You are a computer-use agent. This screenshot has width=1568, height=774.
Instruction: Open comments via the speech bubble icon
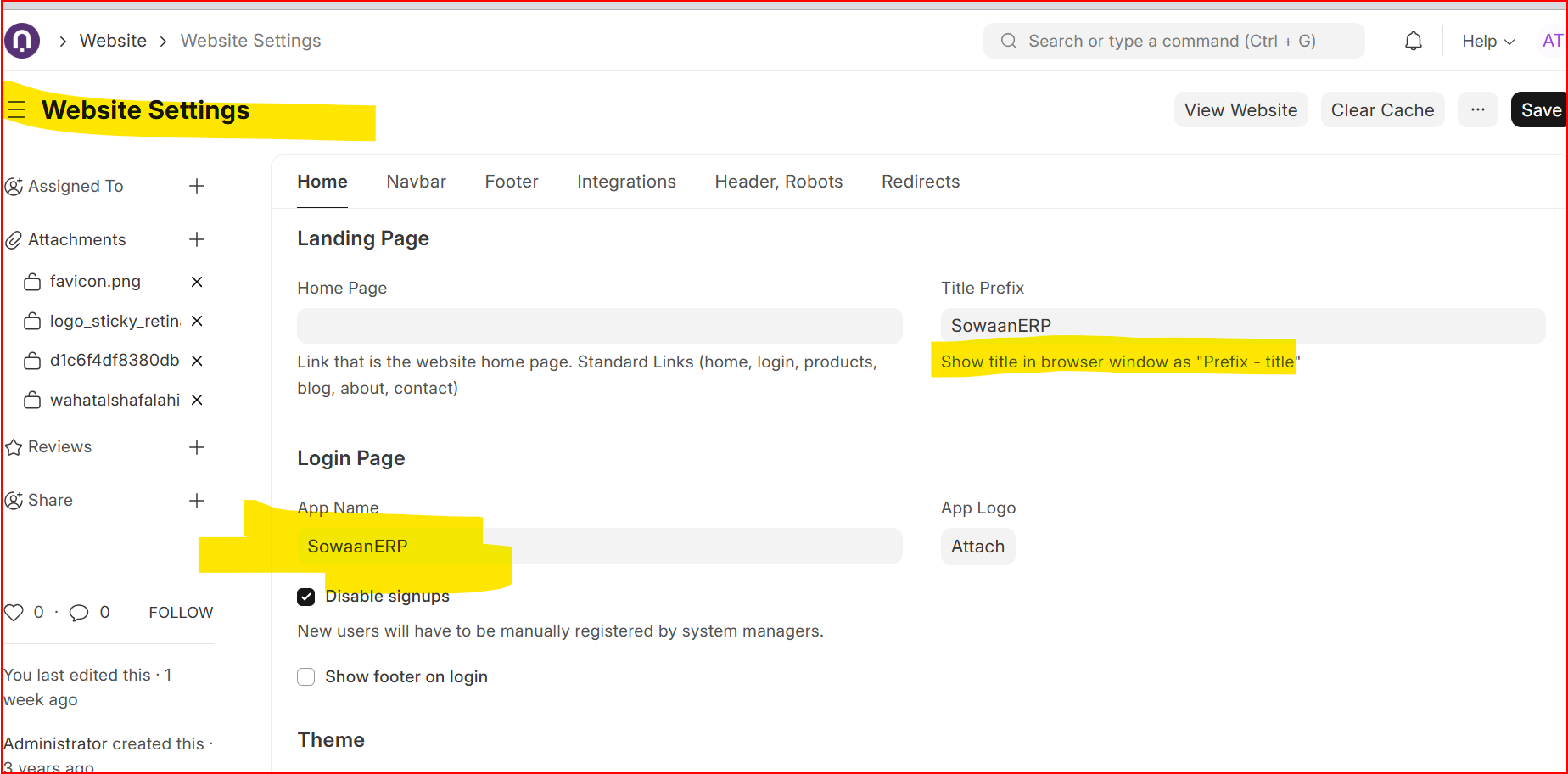point(79,613)
